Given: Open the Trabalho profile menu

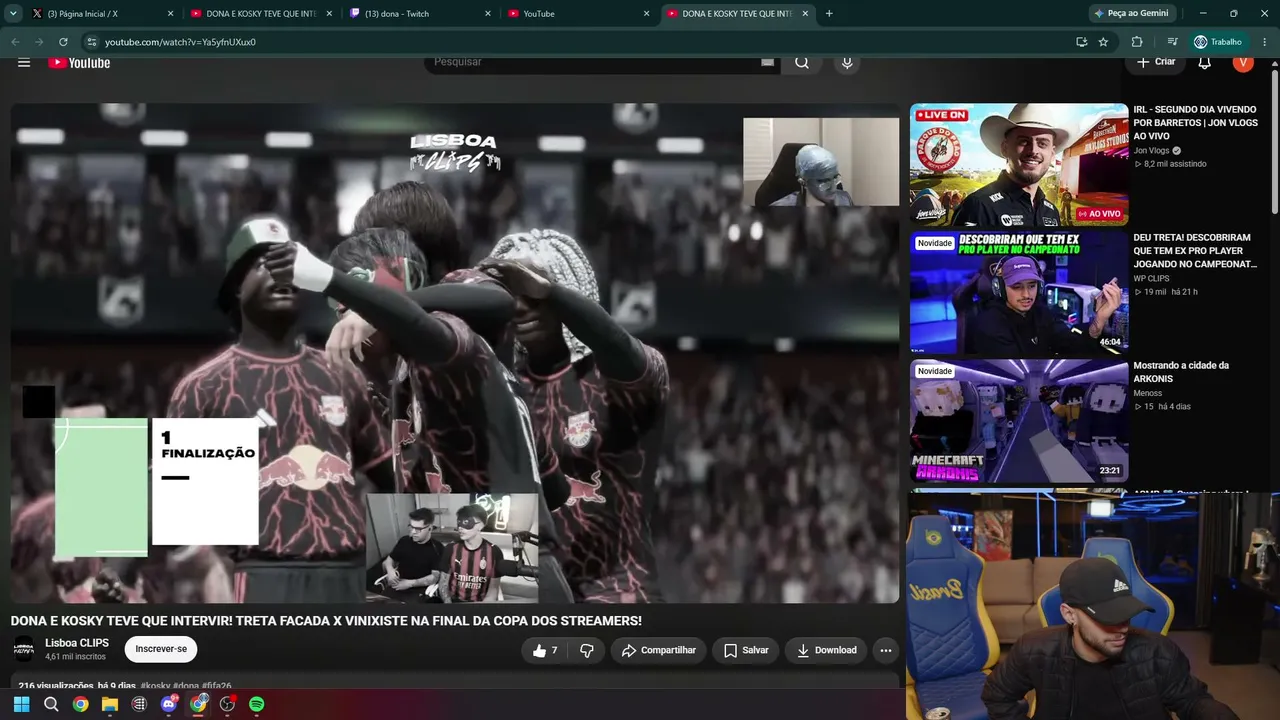Looking at the screenshot, I should [x=1217, y=42].
